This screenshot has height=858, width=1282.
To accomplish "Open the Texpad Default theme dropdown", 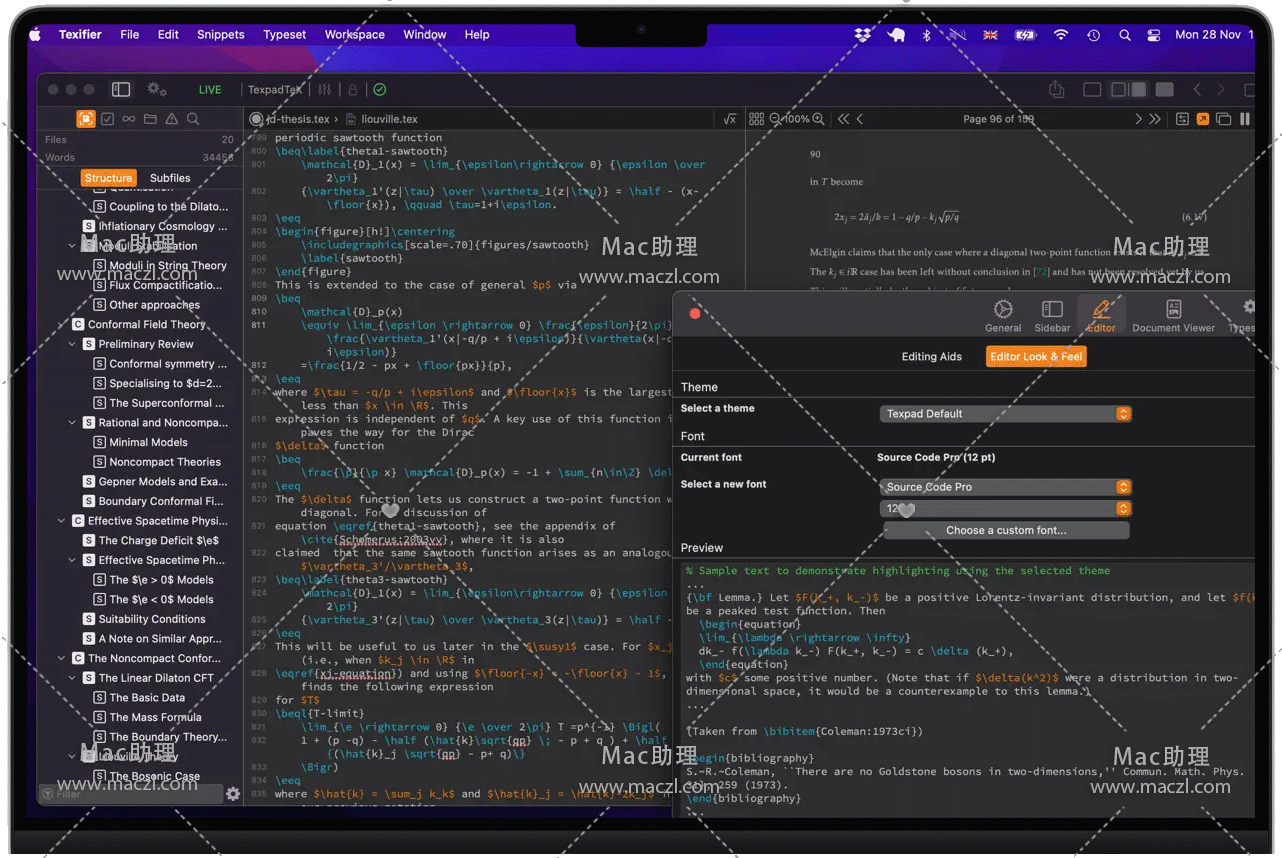I will (1006, 414).
